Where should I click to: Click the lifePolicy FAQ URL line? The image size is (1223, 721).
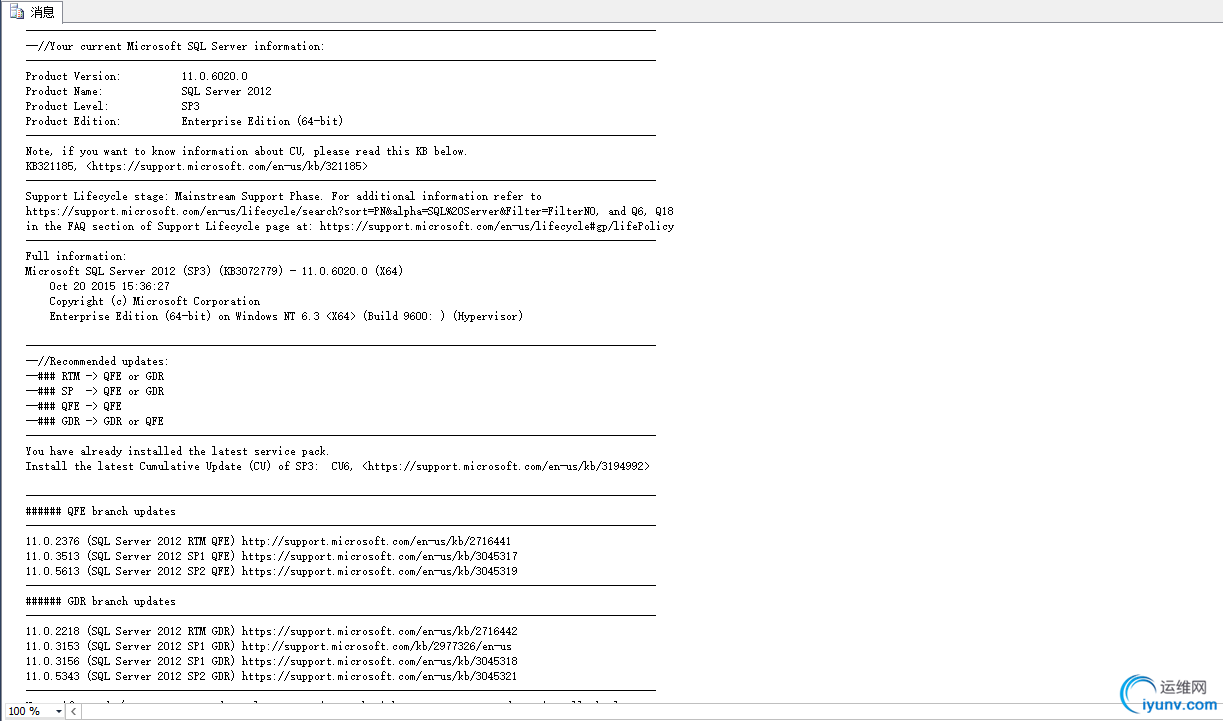350,226
